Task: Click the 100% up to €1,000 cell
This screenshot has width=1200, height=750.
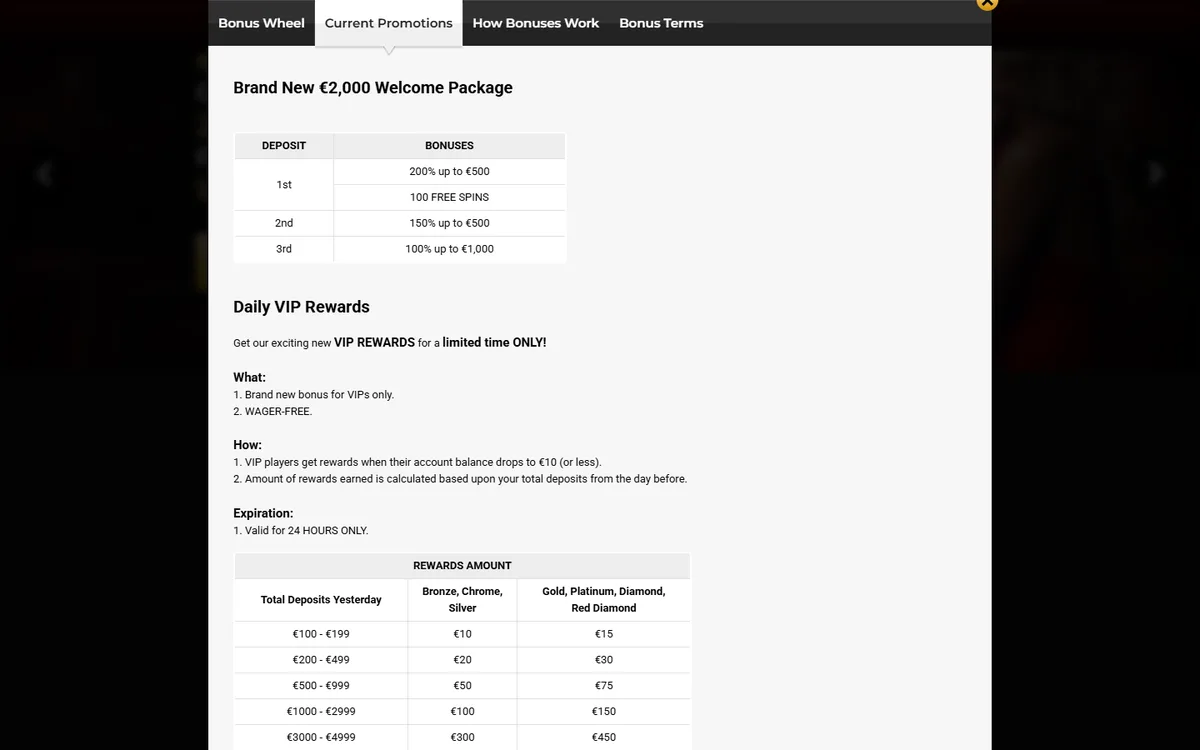Action: (x=450, y=249)
